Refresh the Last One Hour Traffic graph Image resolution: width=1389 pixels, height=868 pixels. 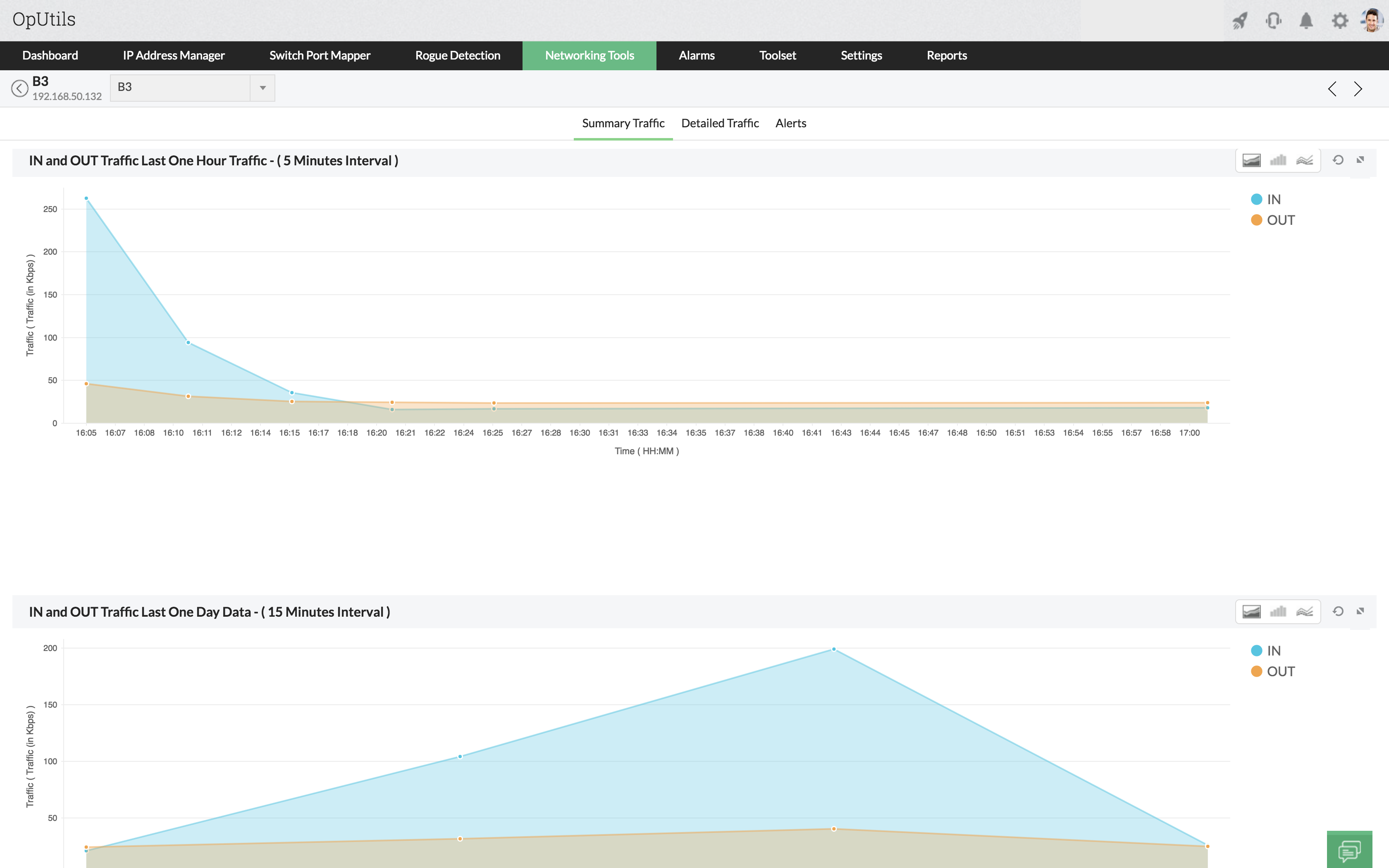coord(1338,160)
